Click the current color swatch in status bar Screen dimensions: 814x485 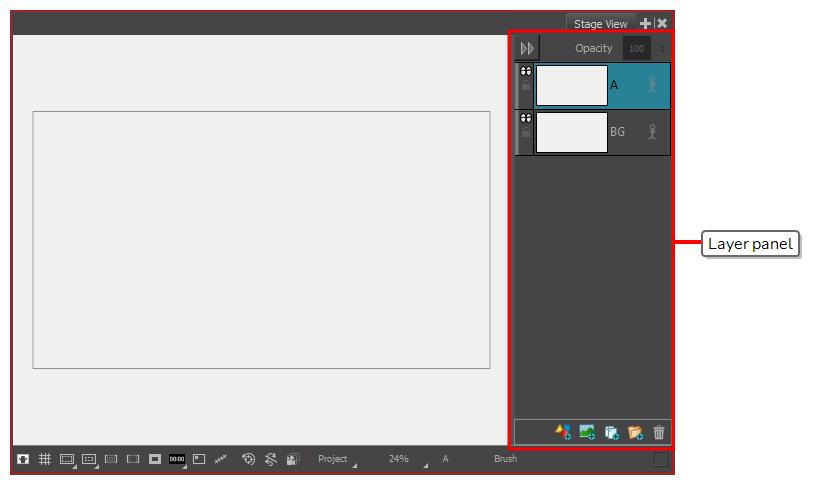tap(660, 460)
